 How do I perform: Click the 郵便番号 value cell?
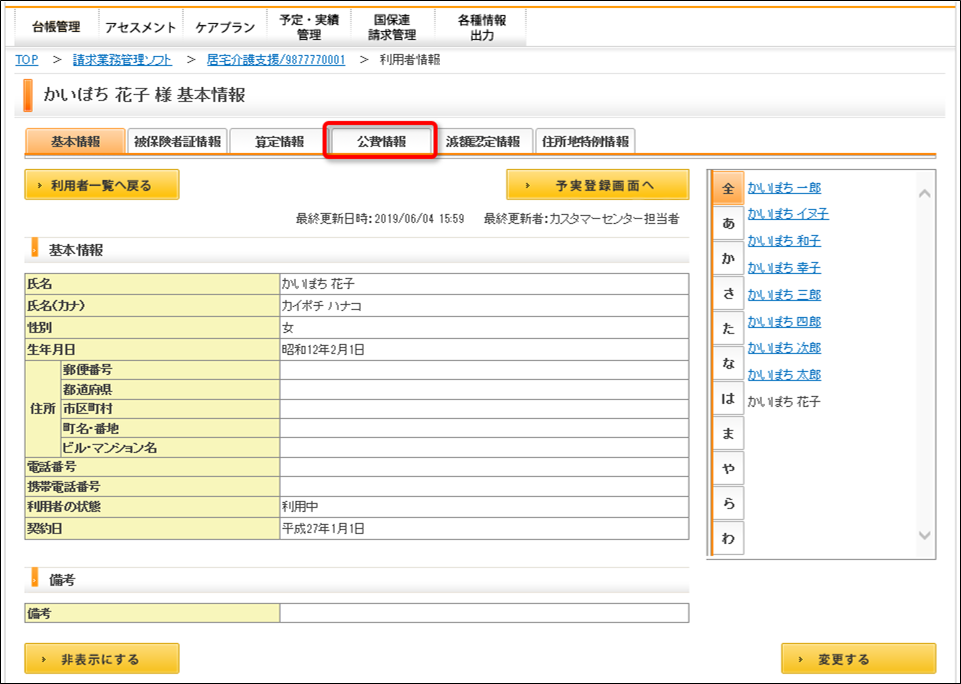484,370
